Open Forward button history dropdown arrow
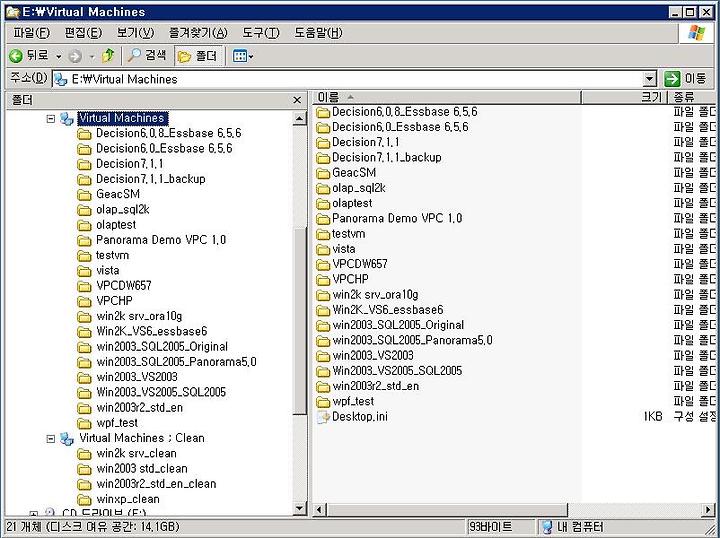Image resolution: width=720 pixels, height=538 pixels. pos(92,57)
